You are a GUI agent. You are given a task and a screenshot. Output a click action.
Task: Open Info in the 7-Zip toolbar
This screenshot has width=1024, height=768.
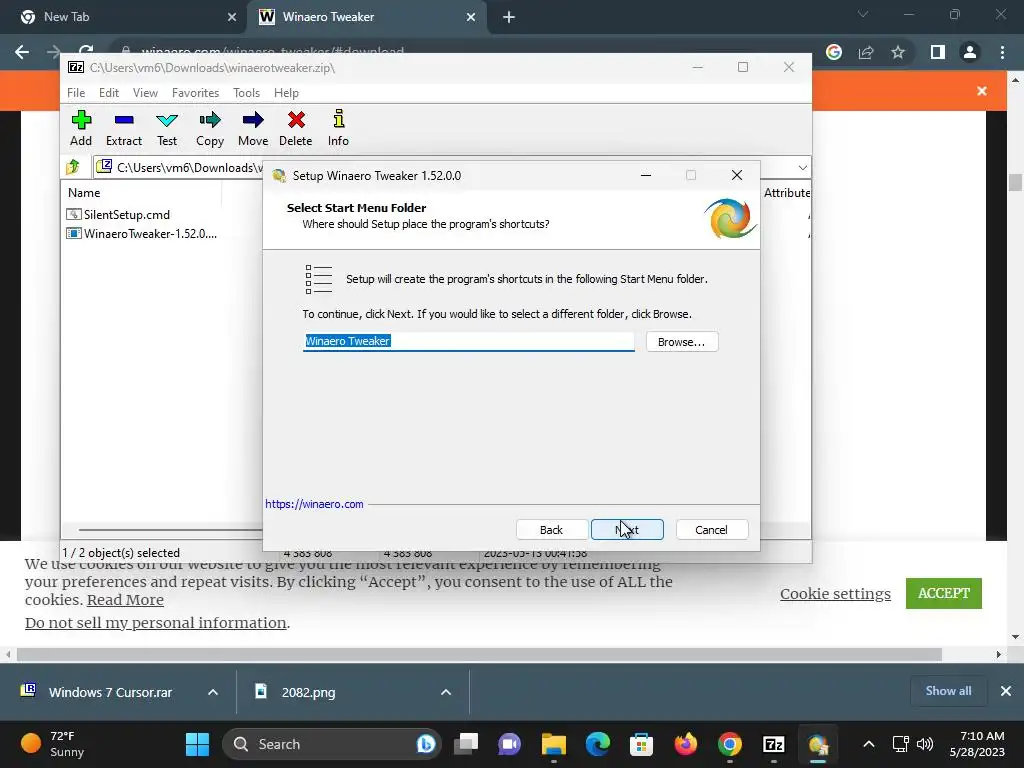338,128
